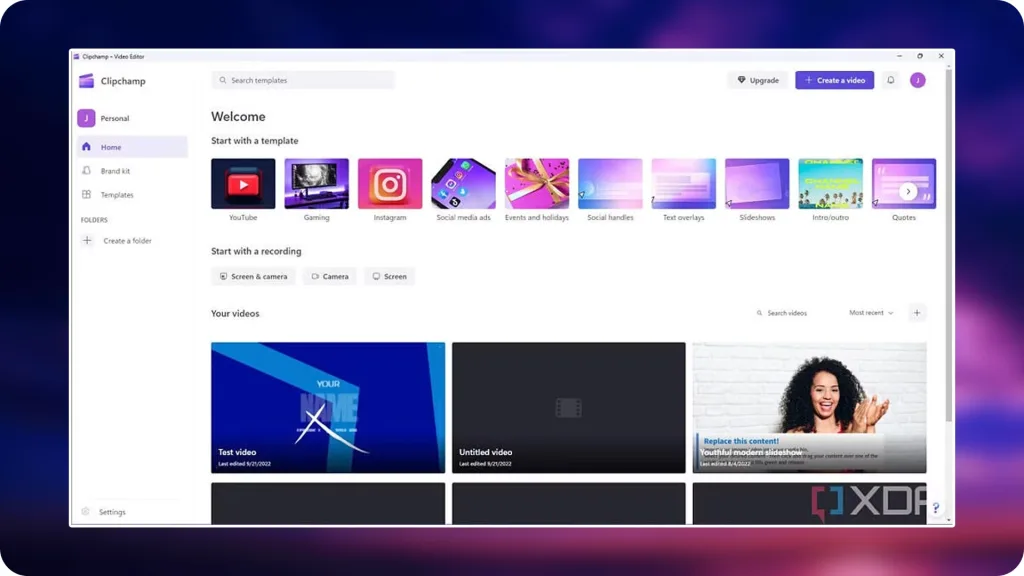
Task: Open the Settings gear in sidebar
Action: [86, 512]
